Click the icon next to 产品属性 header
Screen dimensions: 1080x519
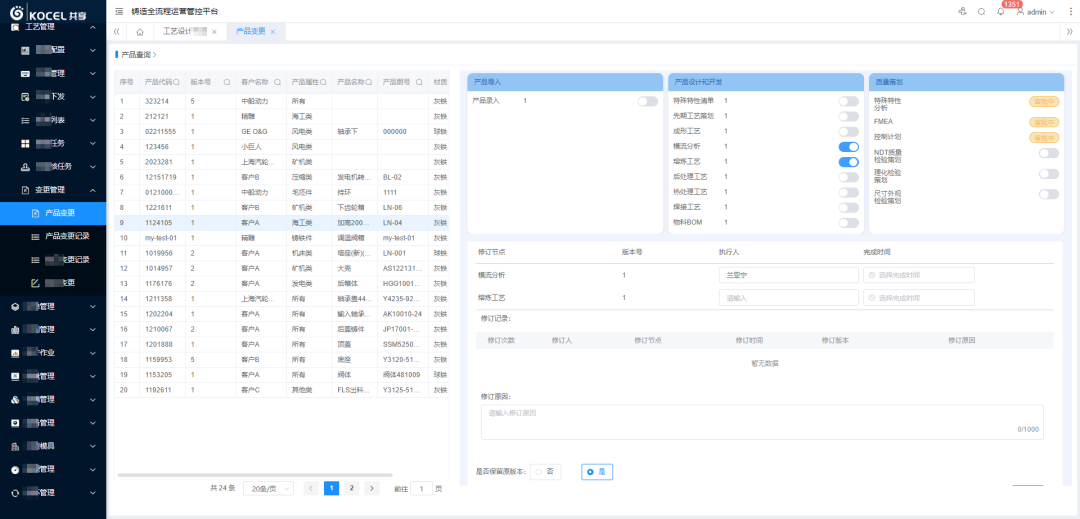[x=324, y=82]
